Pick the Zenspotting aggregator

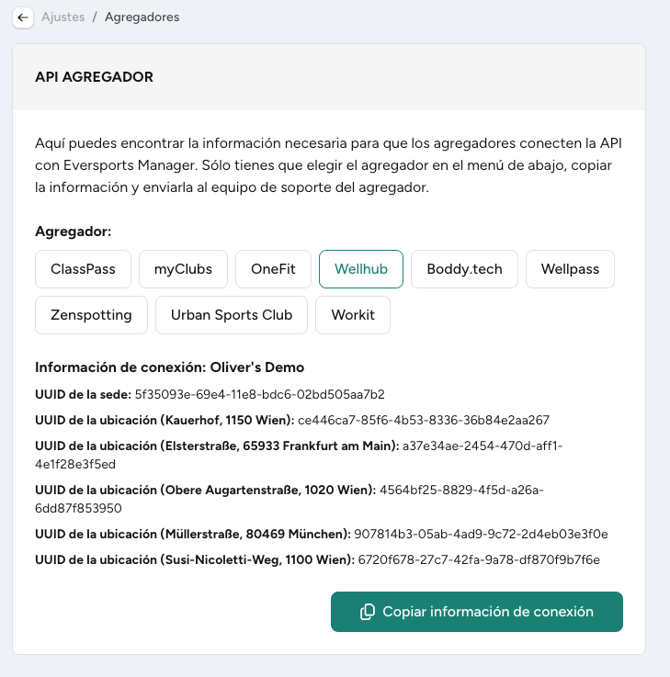coord(91,315)
